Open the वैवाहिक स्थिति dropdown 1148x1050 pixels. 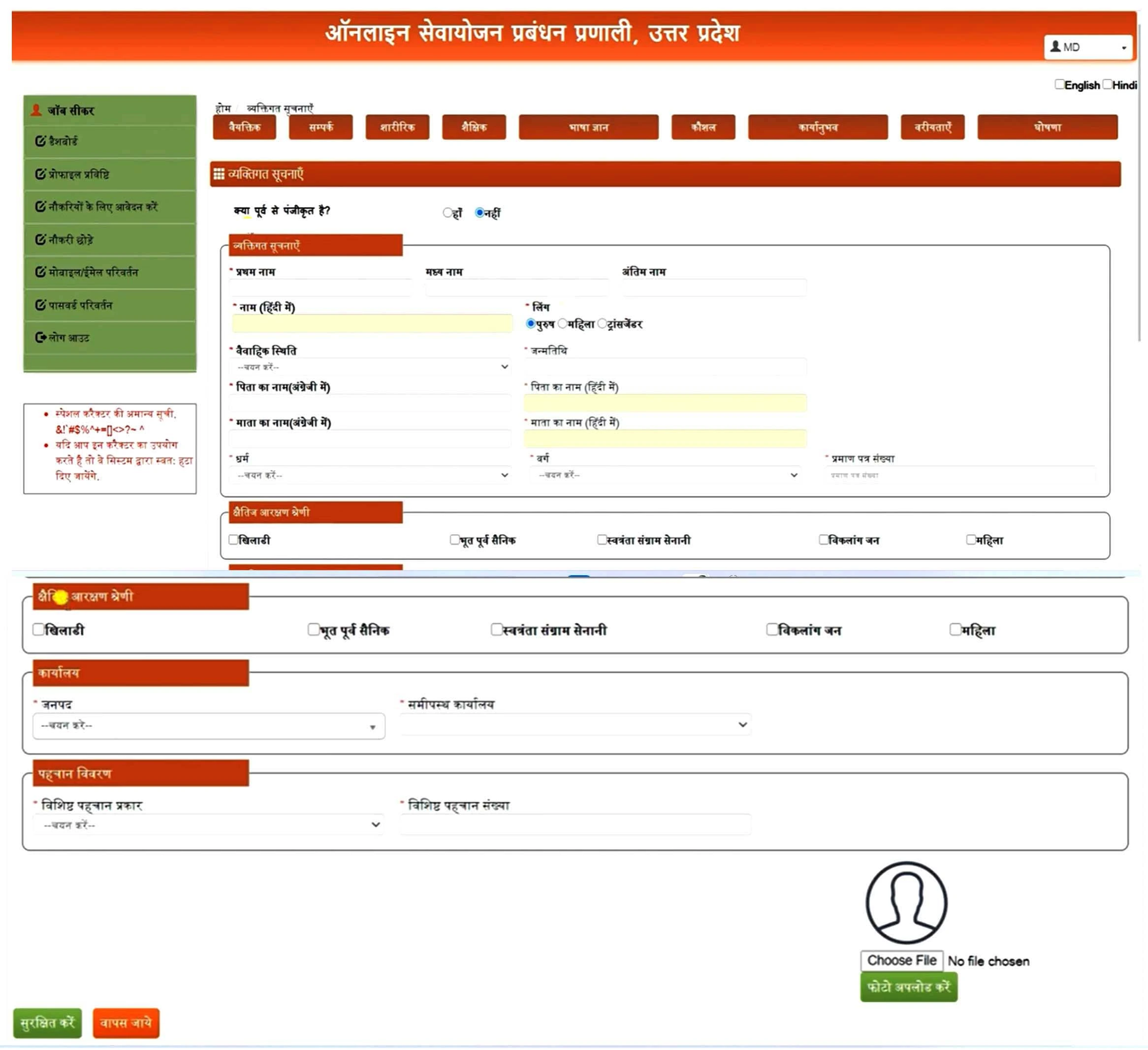(x=370, y=367)
